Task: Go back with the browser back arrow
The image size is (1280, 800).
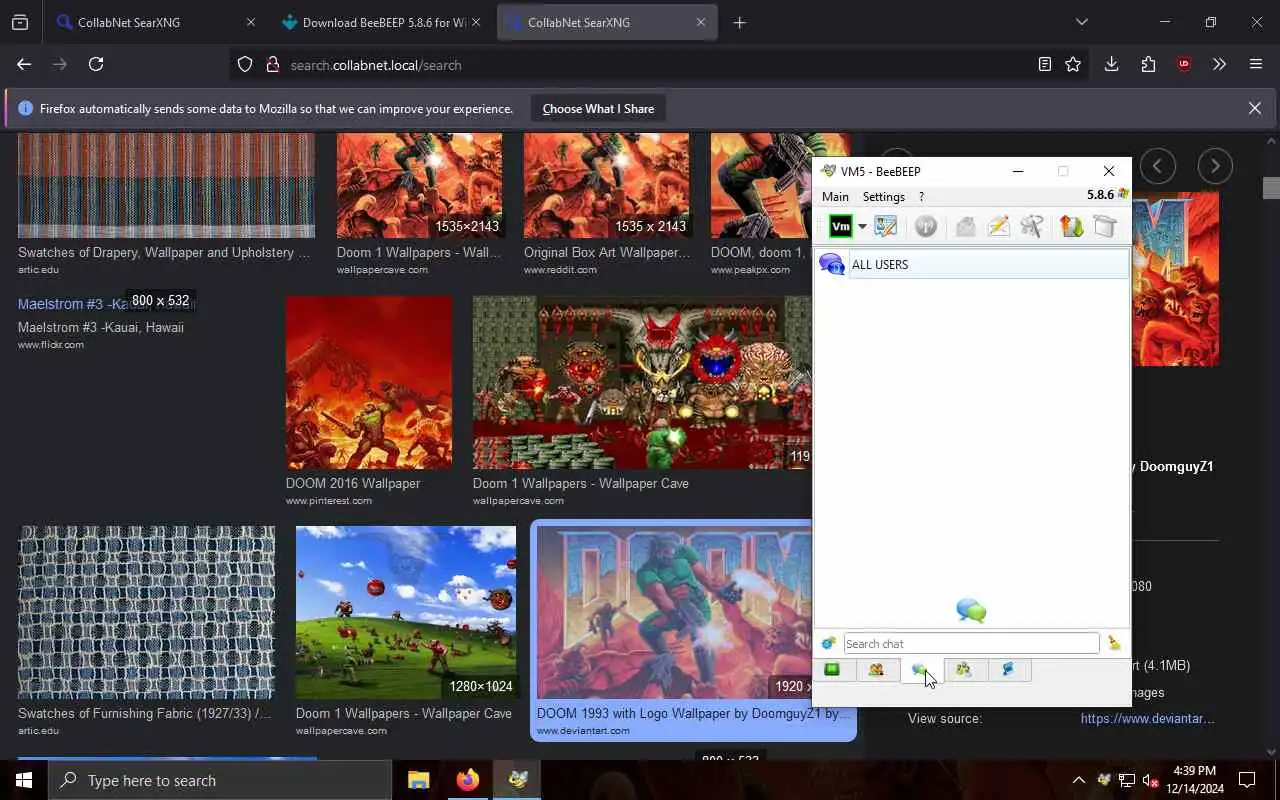Action: [24, 64]
